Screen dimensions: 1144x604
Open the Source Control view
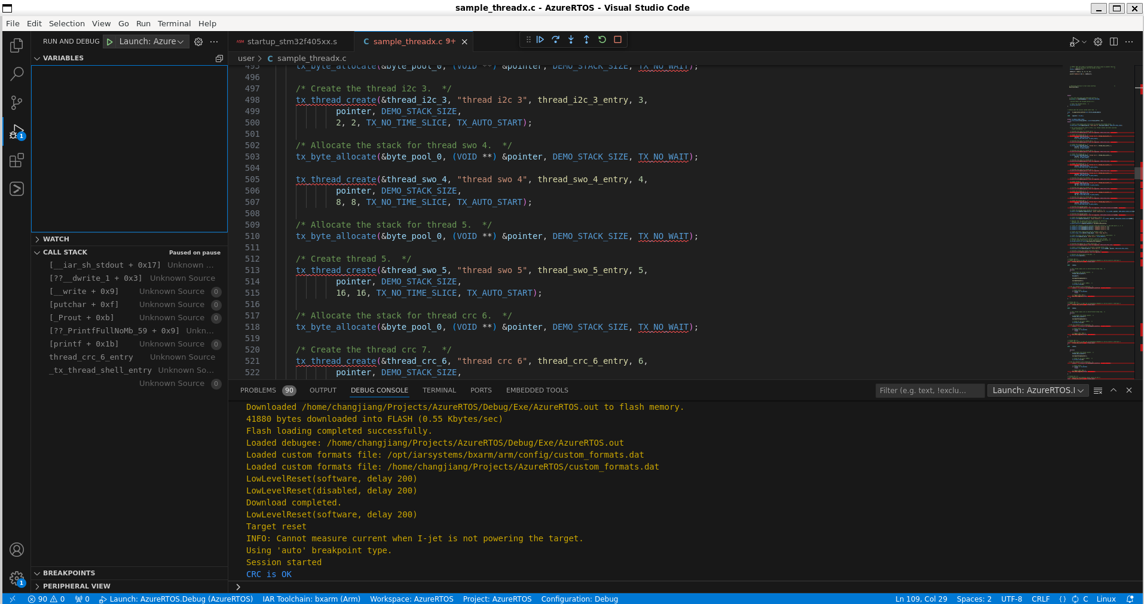(16, 103)
